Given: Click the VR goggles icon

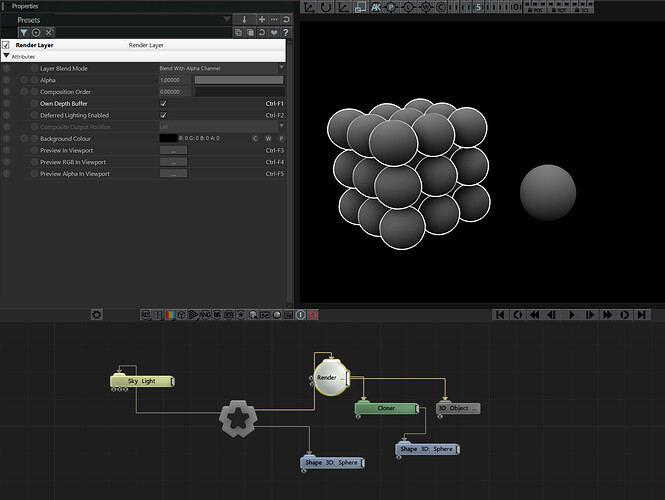Looking at the screenshot, I should click(x=265, y=315).
